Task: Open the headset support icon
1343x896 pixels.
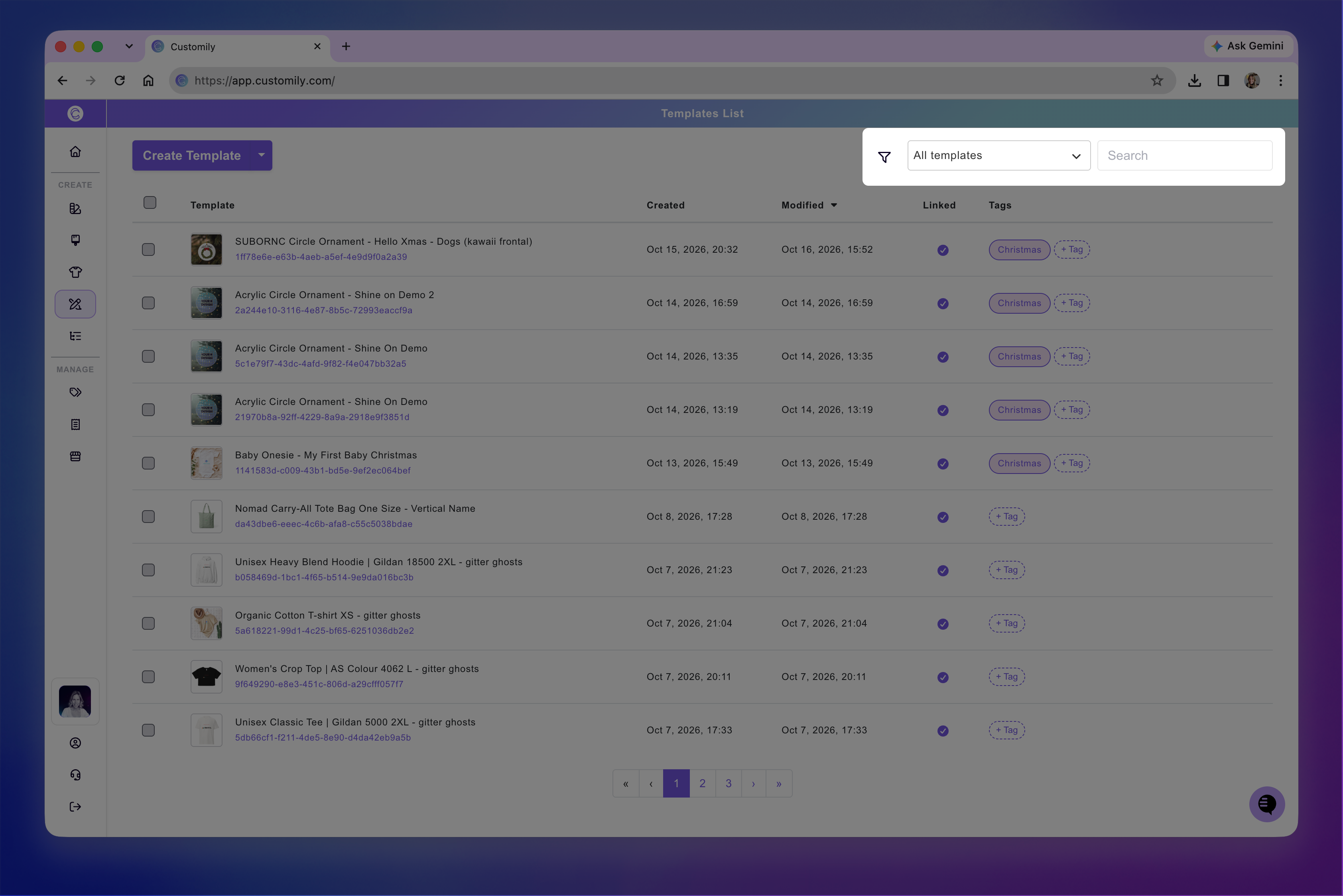Action: pyautogui.click(x=75, y=775)
